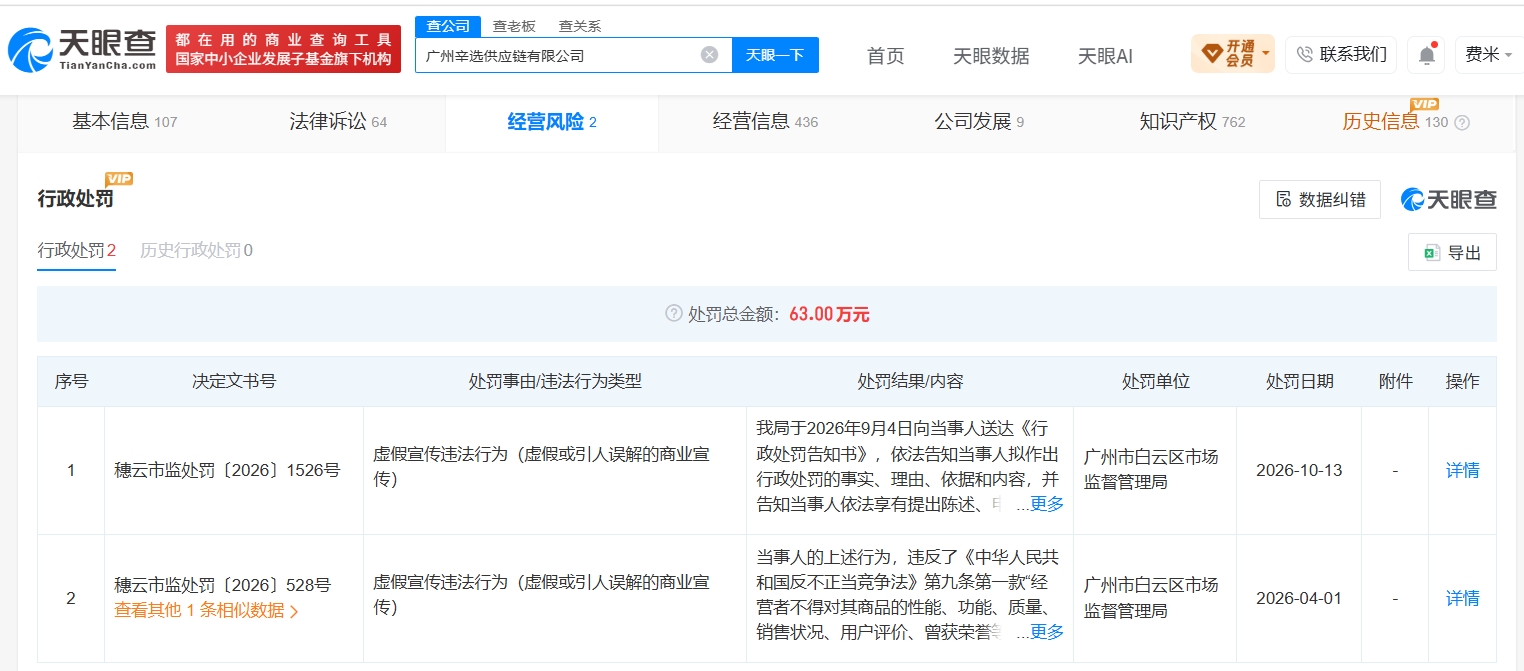This screenshot has height=671, width=1524.
Task: Click the 联系我们 button
Action: point(1341,54)
